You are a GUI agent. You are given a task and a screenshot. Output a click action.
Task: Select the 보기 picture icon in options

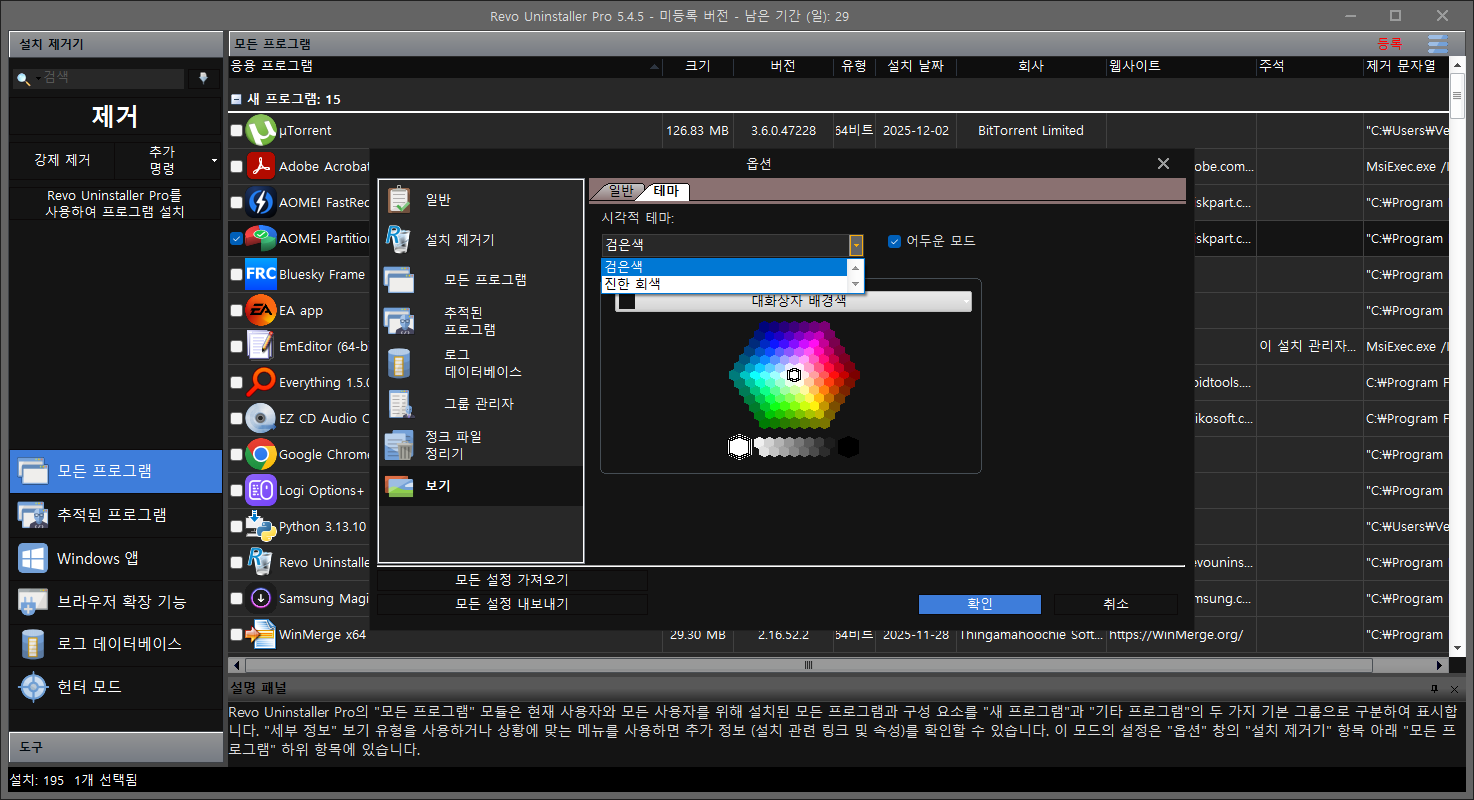[399, 486]
